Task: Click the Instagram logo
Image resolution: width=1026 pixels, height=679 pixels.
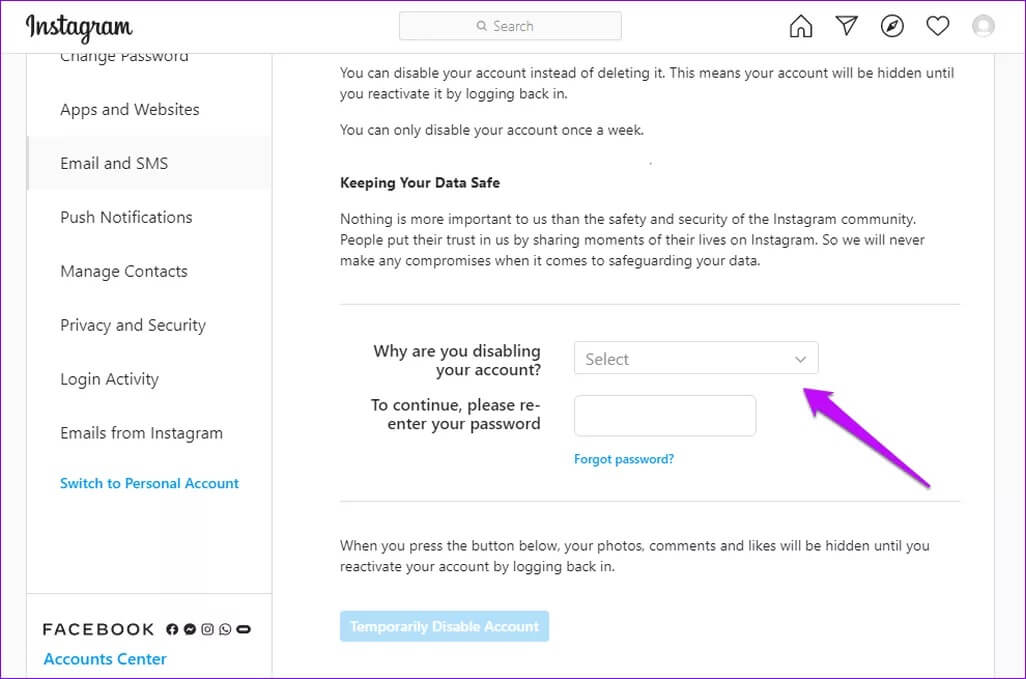Action: (x=79, y=27)
